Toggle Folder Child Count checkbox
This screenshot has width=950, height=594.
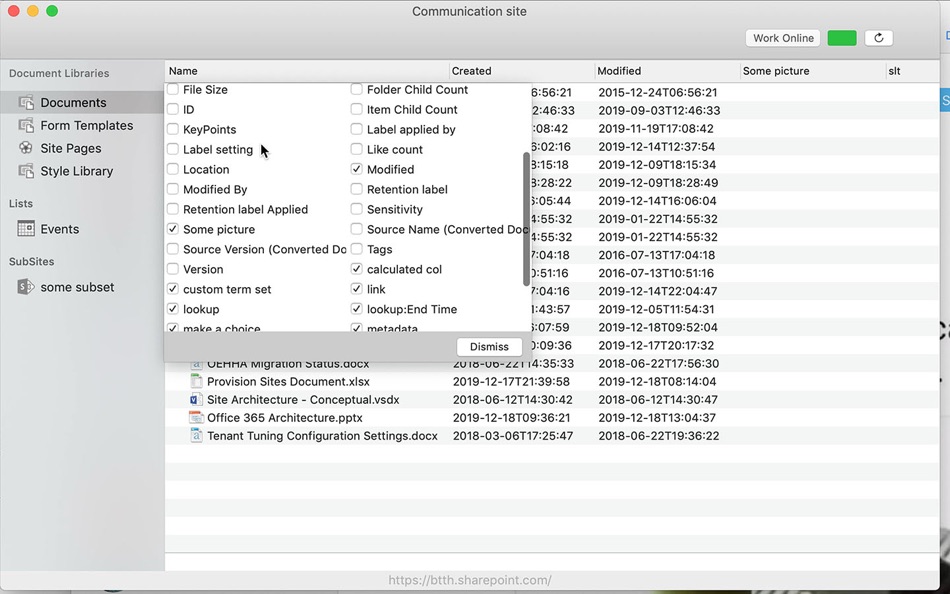pyautogui.click(x=356, y=89)
